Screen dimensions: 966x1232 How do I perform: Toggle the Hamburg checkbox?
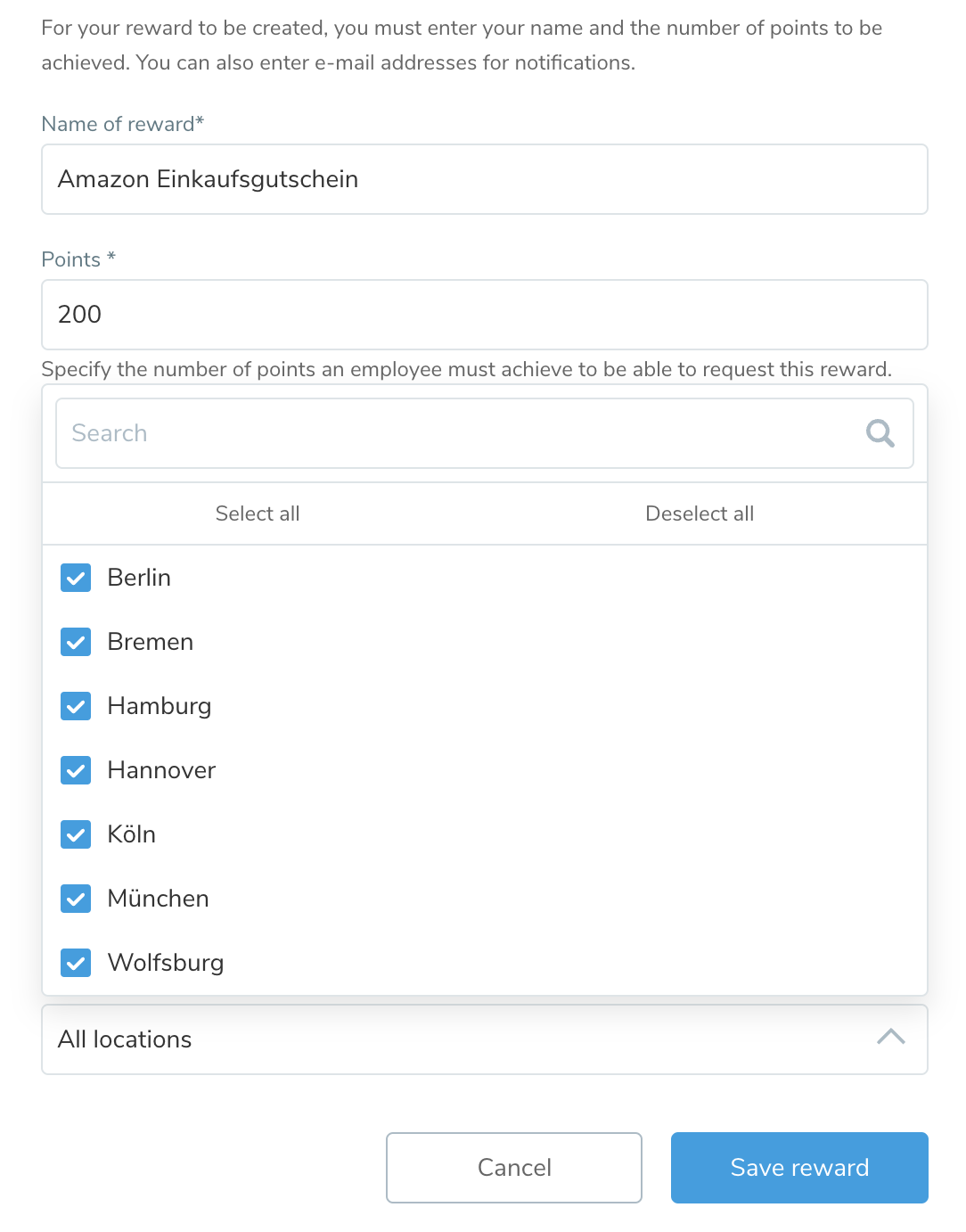pos(76,706)
